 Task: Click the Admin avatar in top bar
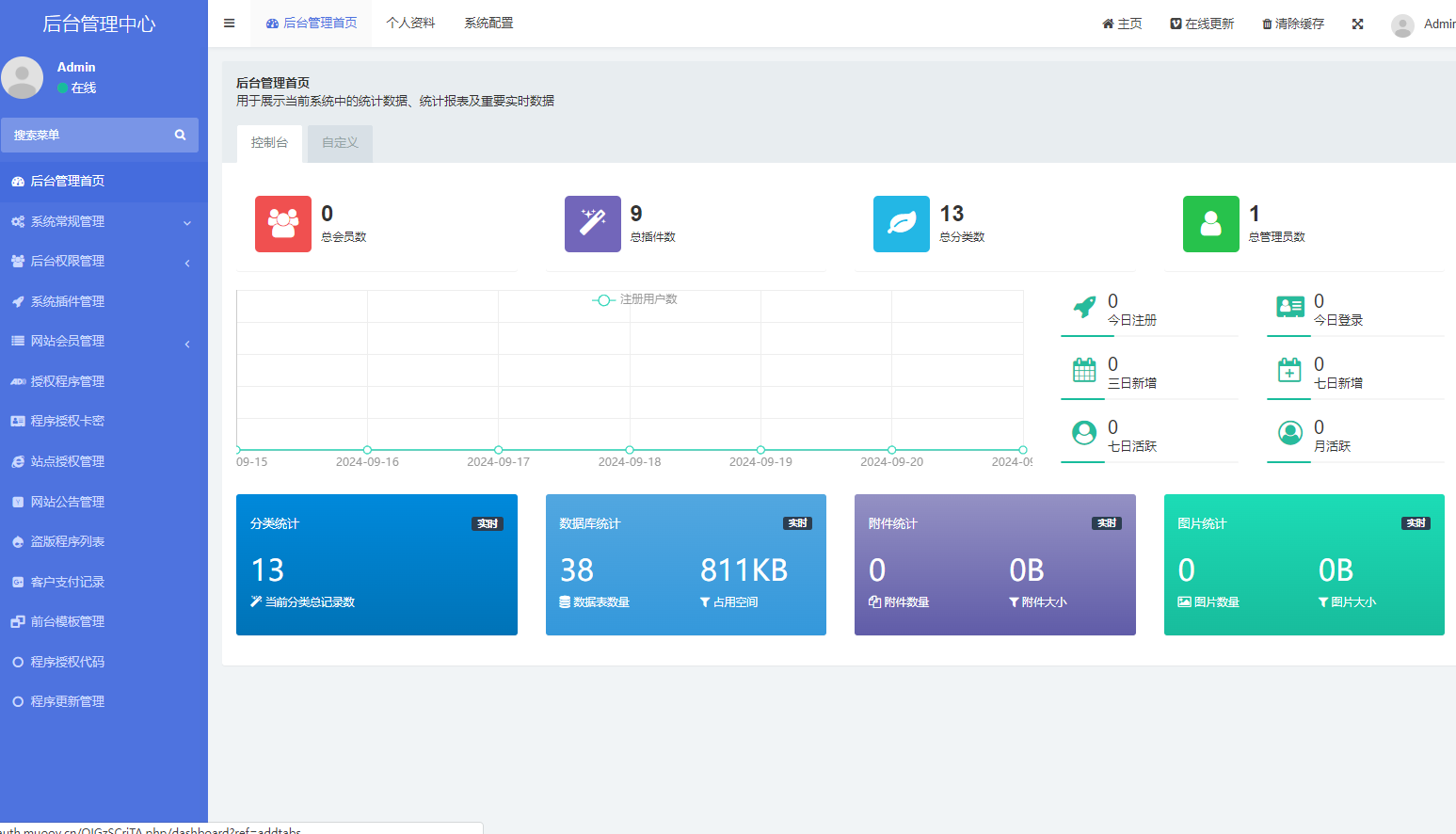pyautogui.click(x=1402, y=25)
